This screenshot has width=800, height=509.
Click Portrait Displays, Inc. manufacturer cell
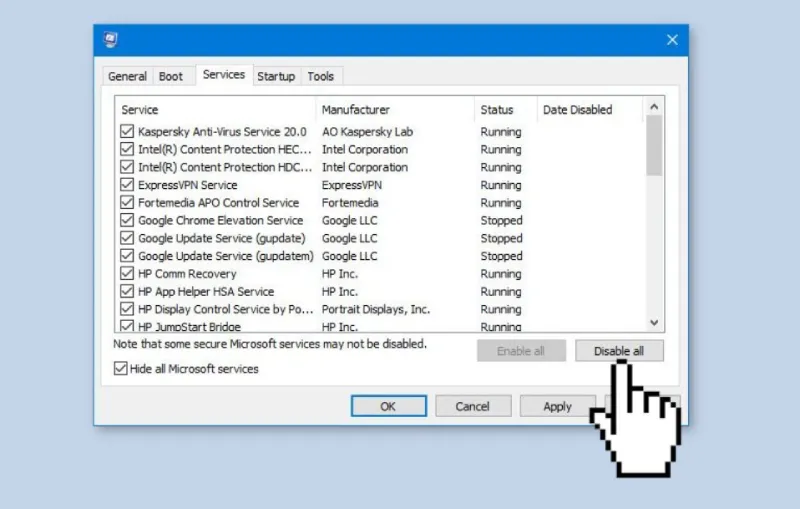click(x=376, y=309)
